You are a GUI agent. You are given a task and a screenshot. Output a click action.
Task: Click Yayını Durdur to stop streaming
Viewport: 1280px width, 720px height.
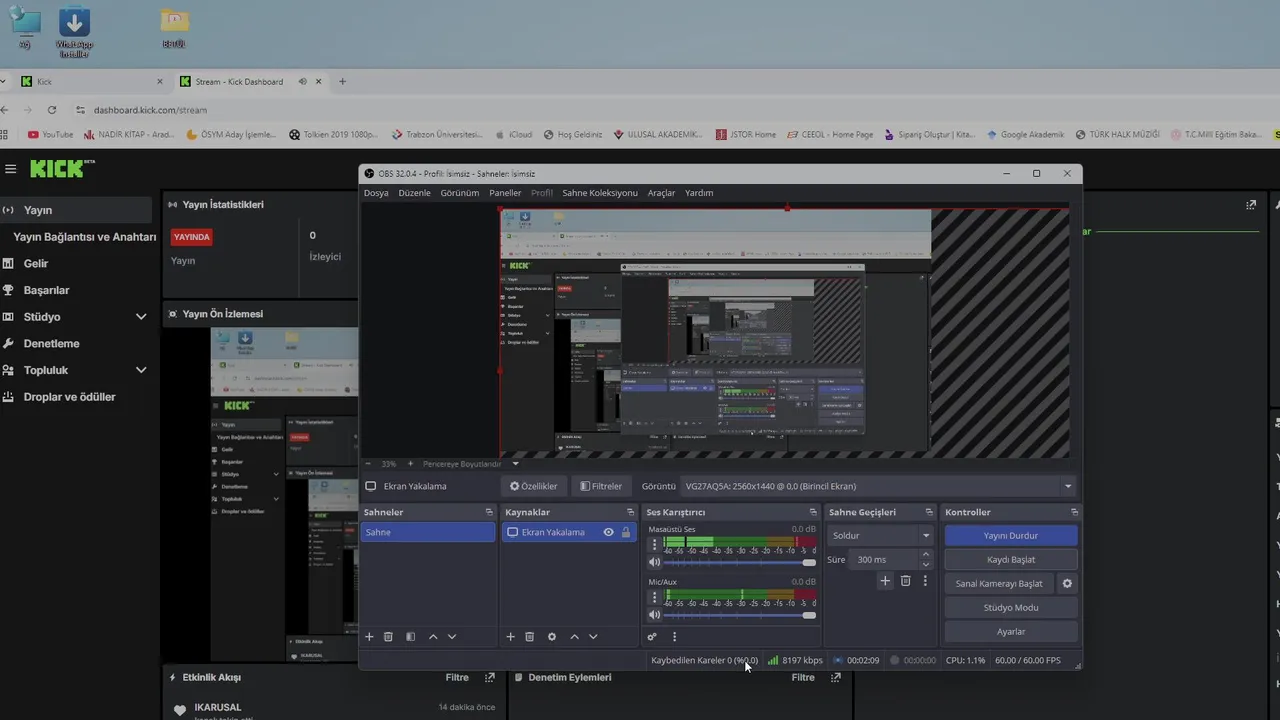(1011, 535)
